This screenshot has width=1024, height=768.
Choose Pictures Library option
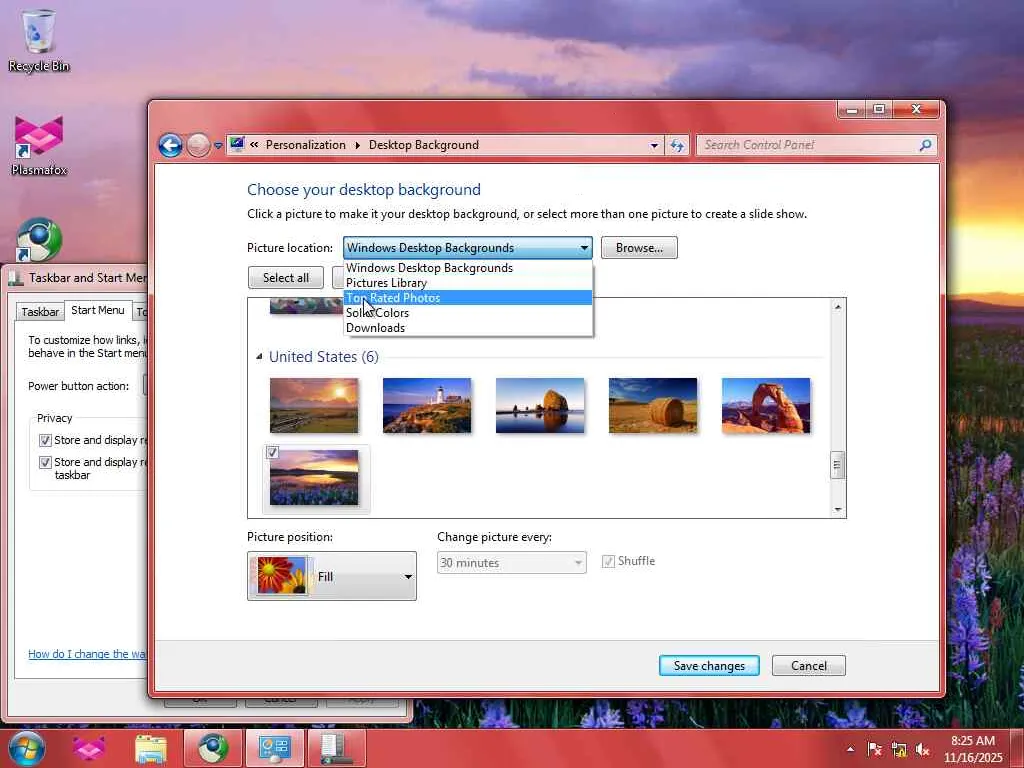468,283
